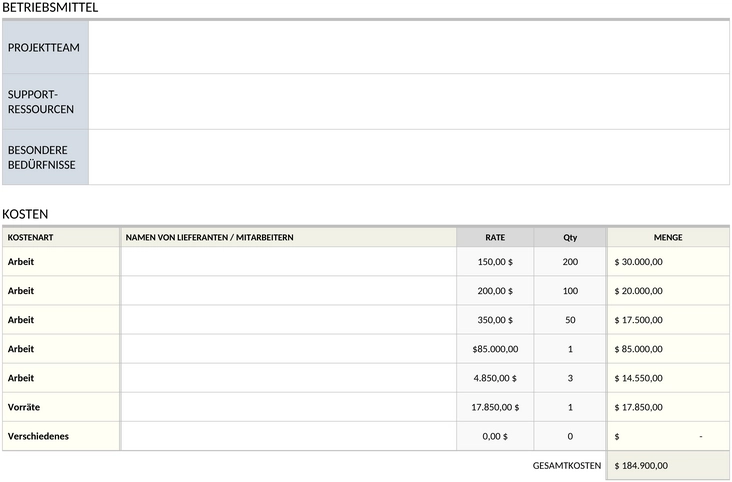
Task: Select the quantity cell showing 100
Action: click(x=570, y=291)
